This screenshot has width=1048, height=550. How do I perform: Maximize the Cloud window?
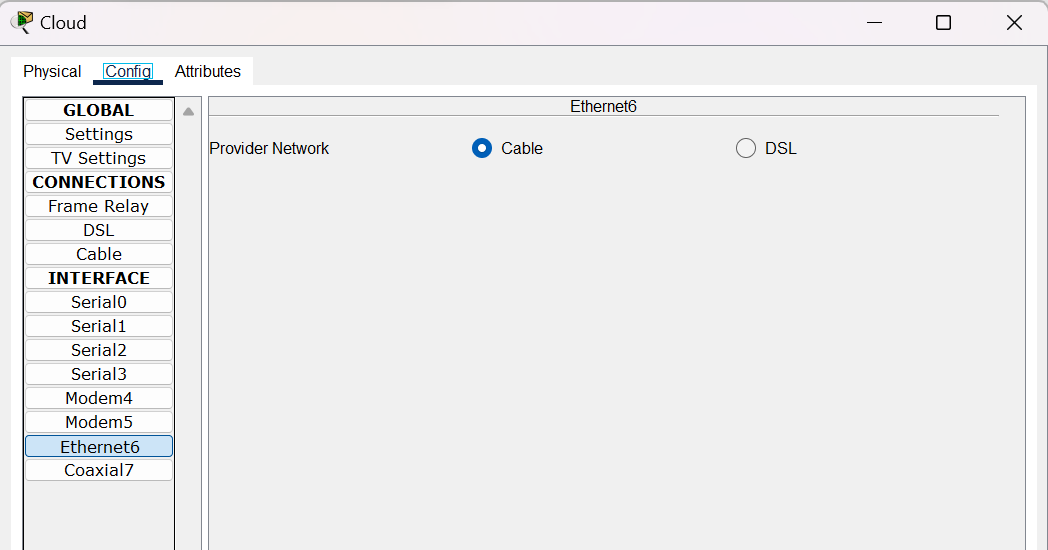point(943,22)
